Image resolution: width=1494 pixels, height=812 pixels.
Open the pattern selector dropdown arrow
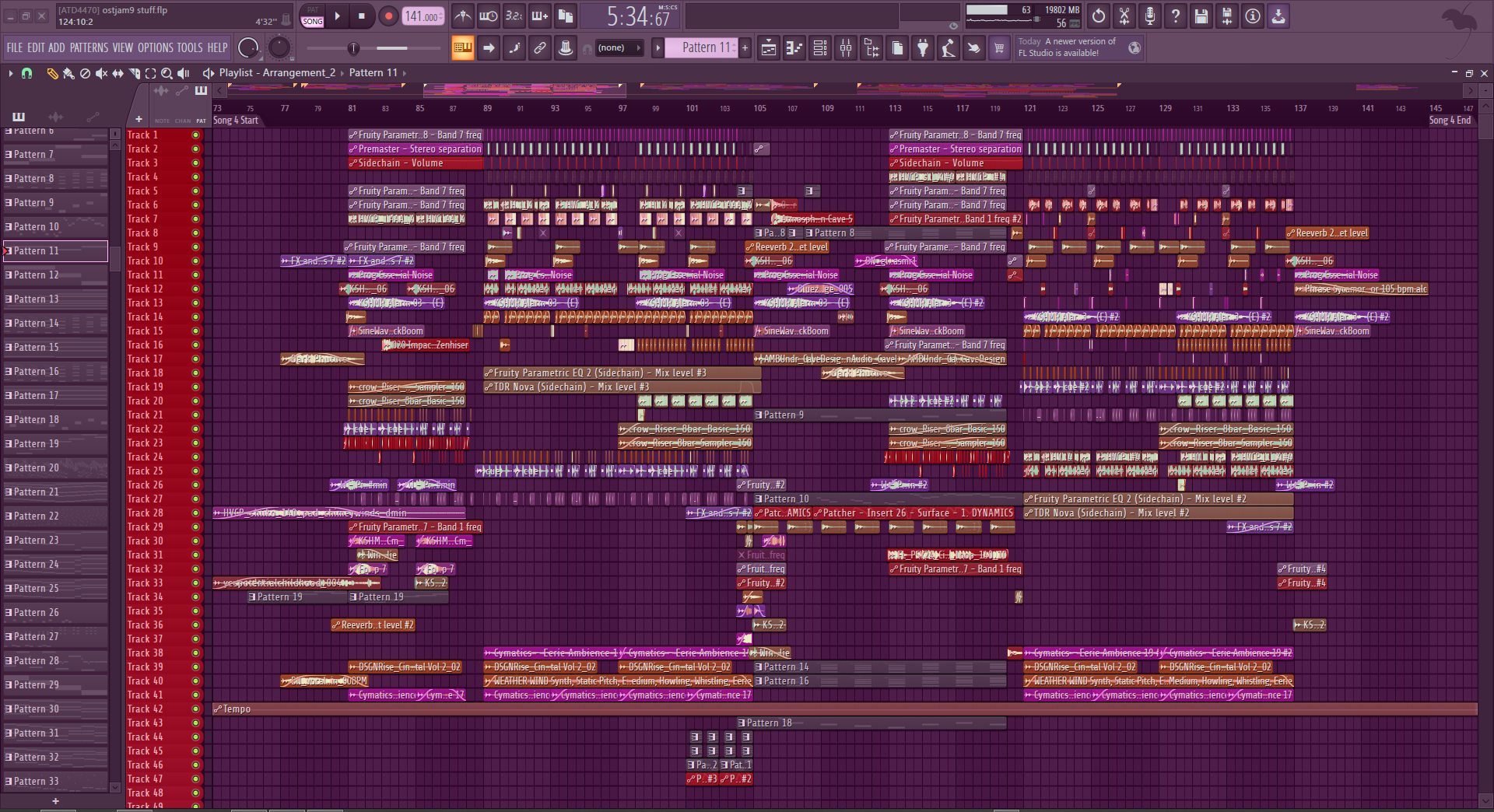tap(658, 48)
